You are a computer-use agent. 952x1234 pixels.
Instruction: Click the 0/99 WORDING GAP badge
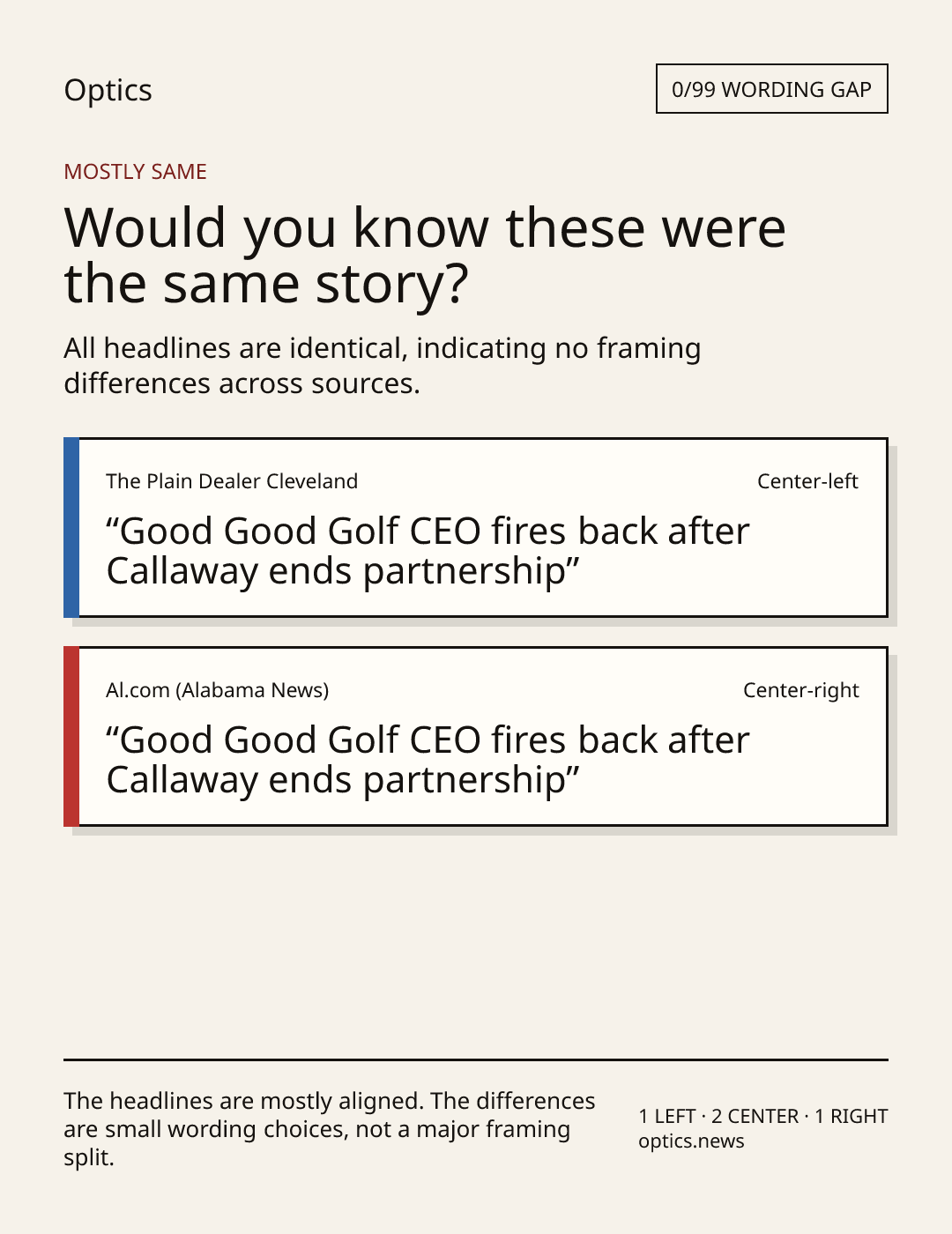pyautogui.click(x=771, y=89)
